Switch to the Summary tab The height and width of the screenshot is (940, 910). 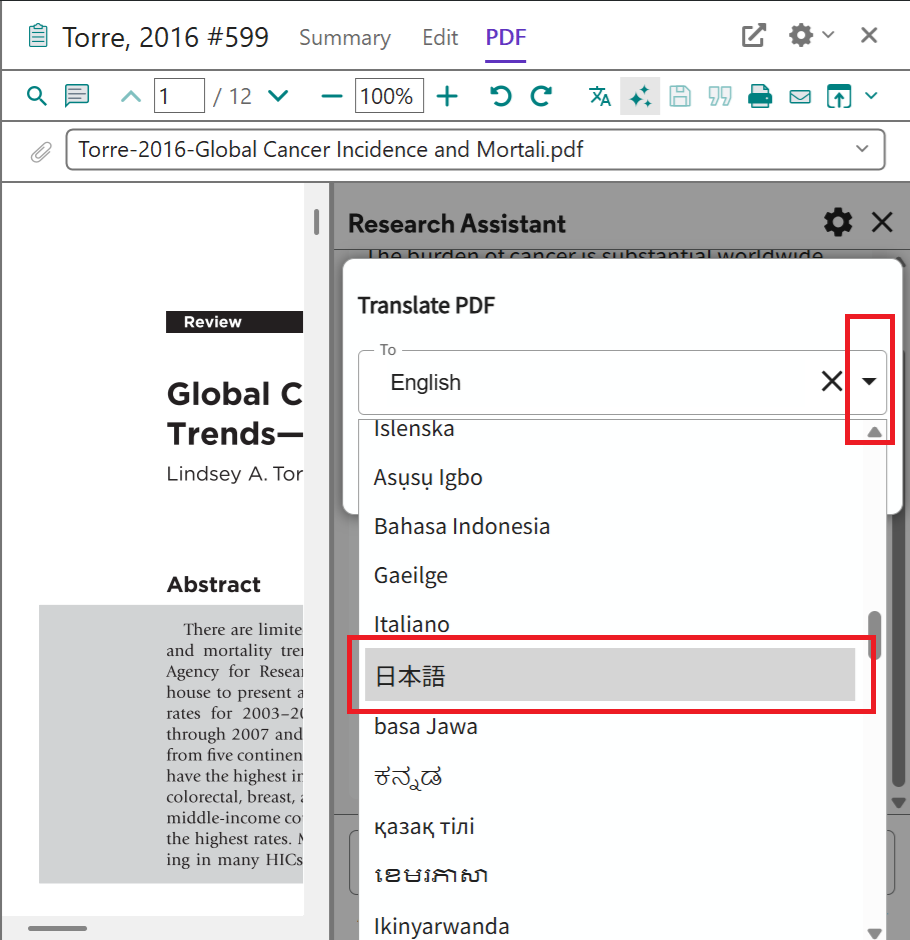344,38
